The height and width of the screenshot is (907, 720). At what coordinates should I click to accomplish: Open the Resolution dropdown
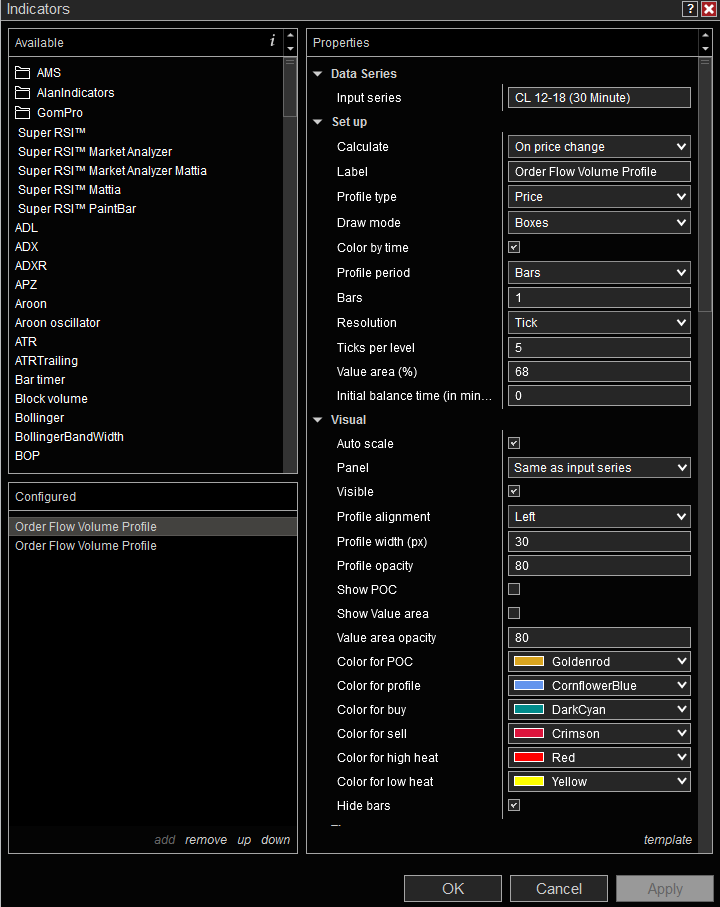pyautogui.click(x=599, y=323)
